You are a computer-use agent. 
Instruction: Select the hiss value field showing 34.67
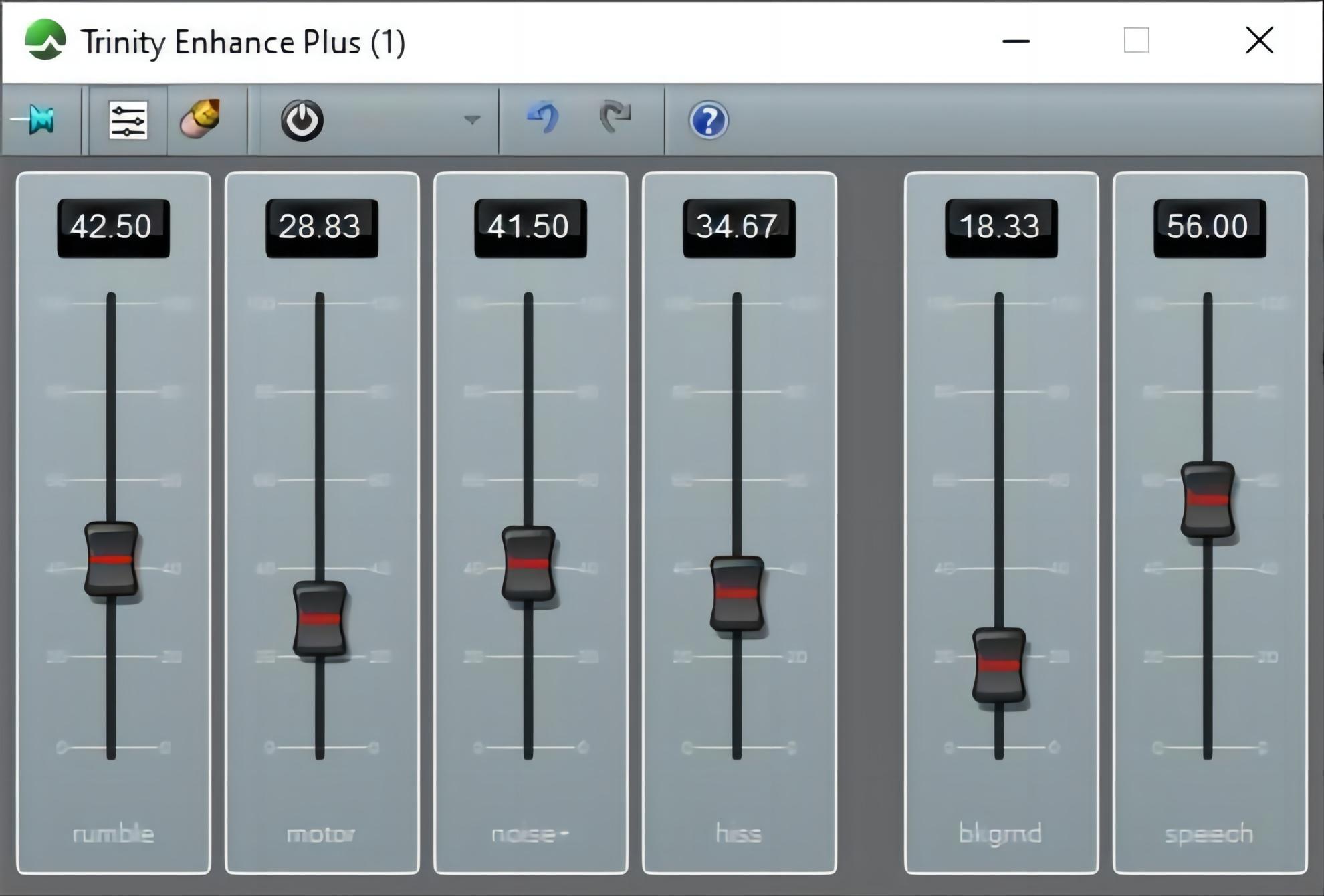tap(739, 227)
